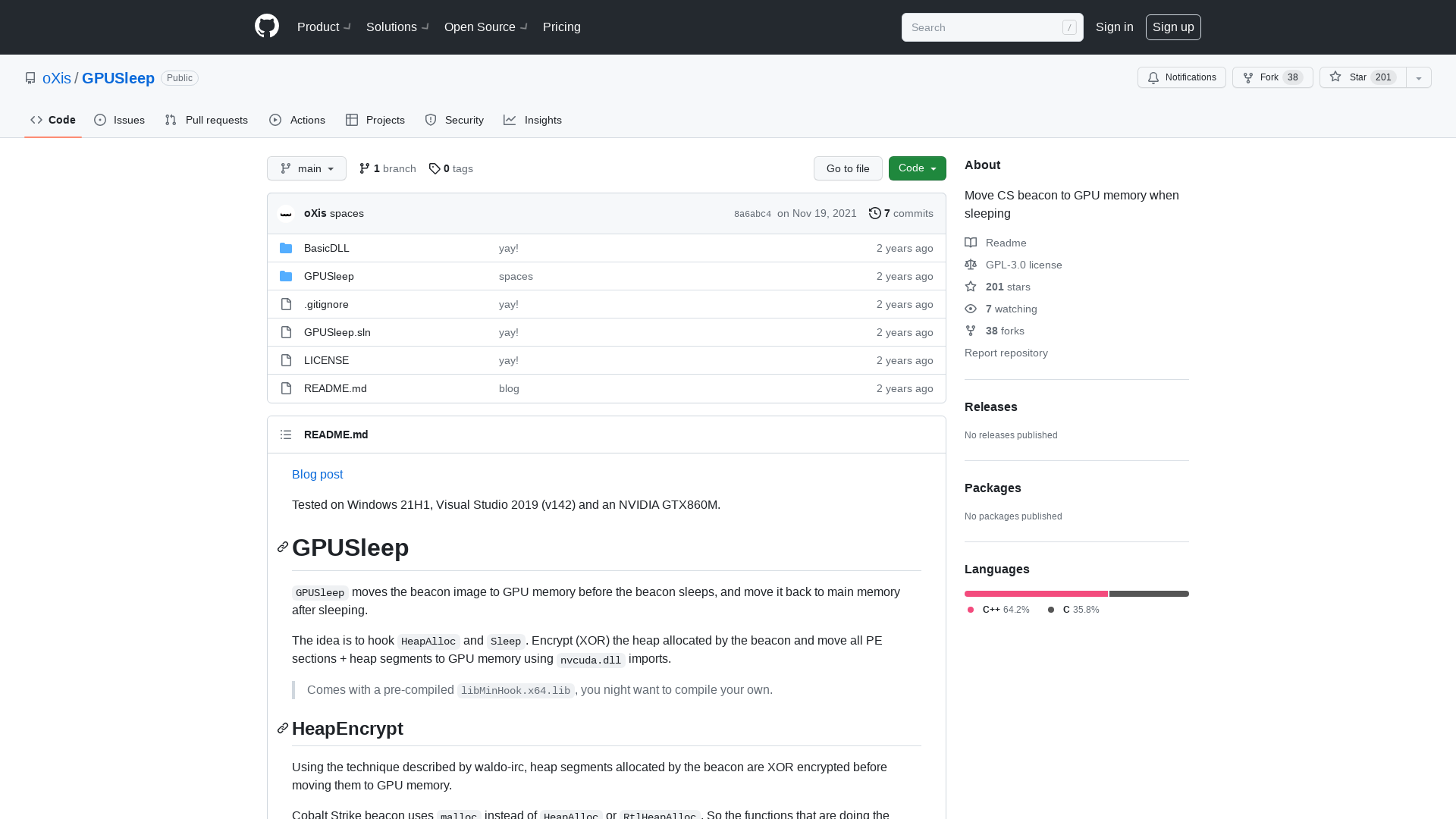Click the slash shortcut icon in search box

[1069, 27]
